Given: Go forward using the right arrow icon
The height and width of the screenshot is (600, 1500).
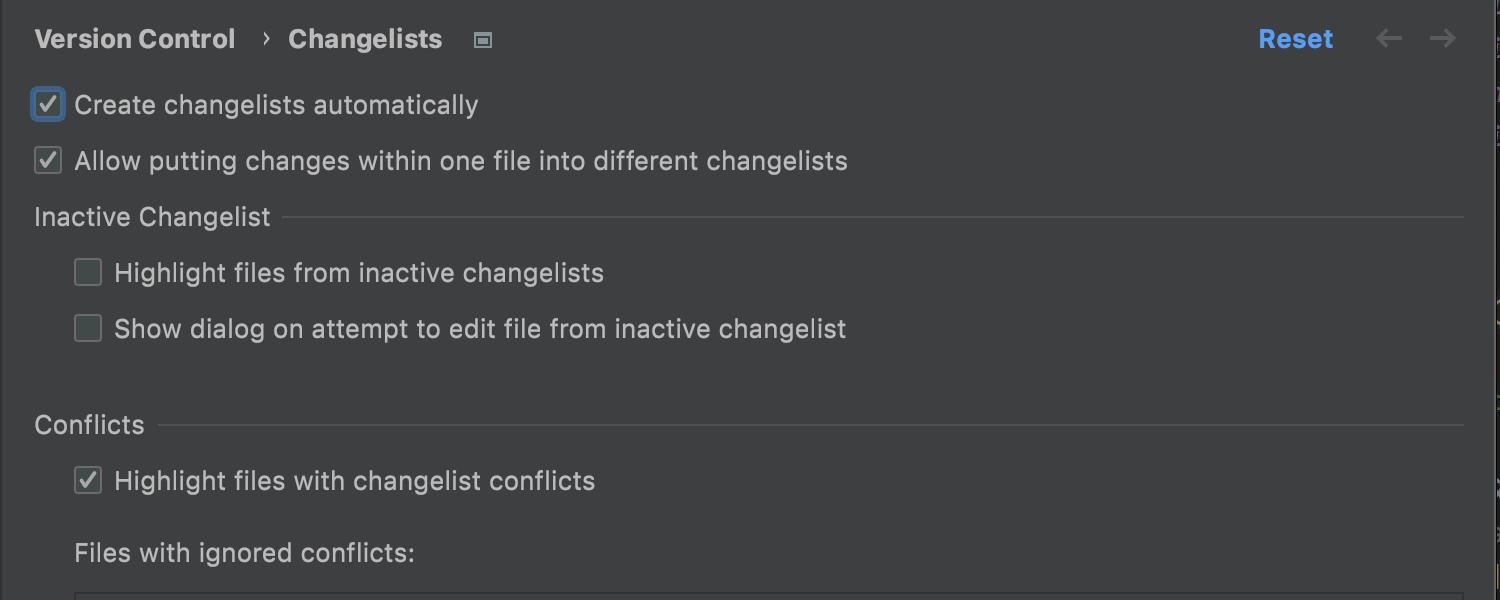Looking at the screenshot, I should pyautogui.click(x=1442, y=39).
